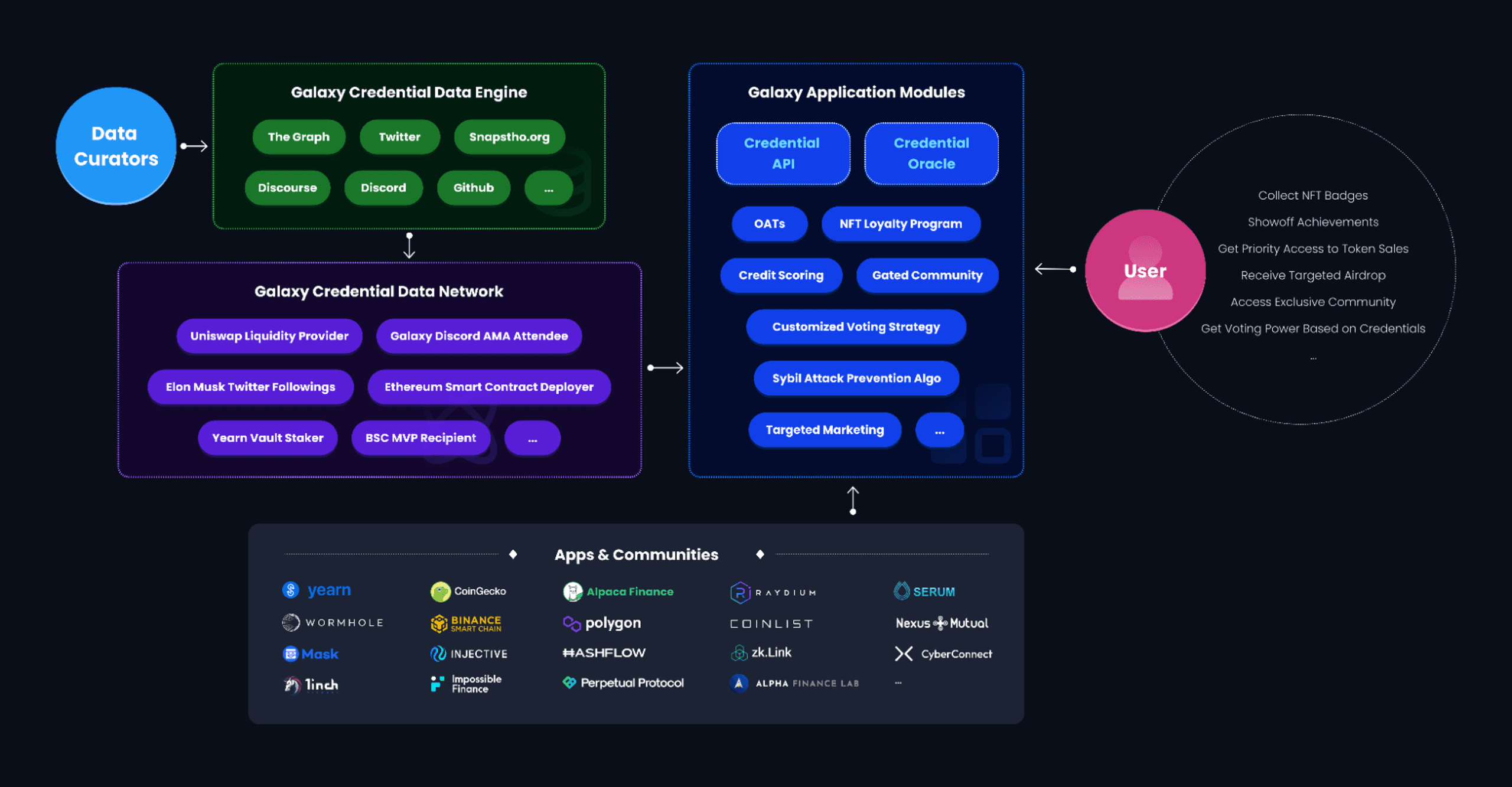Click the Data Curators circle
The height and width of the screenshot is (787, 1512).
point(116,146)
